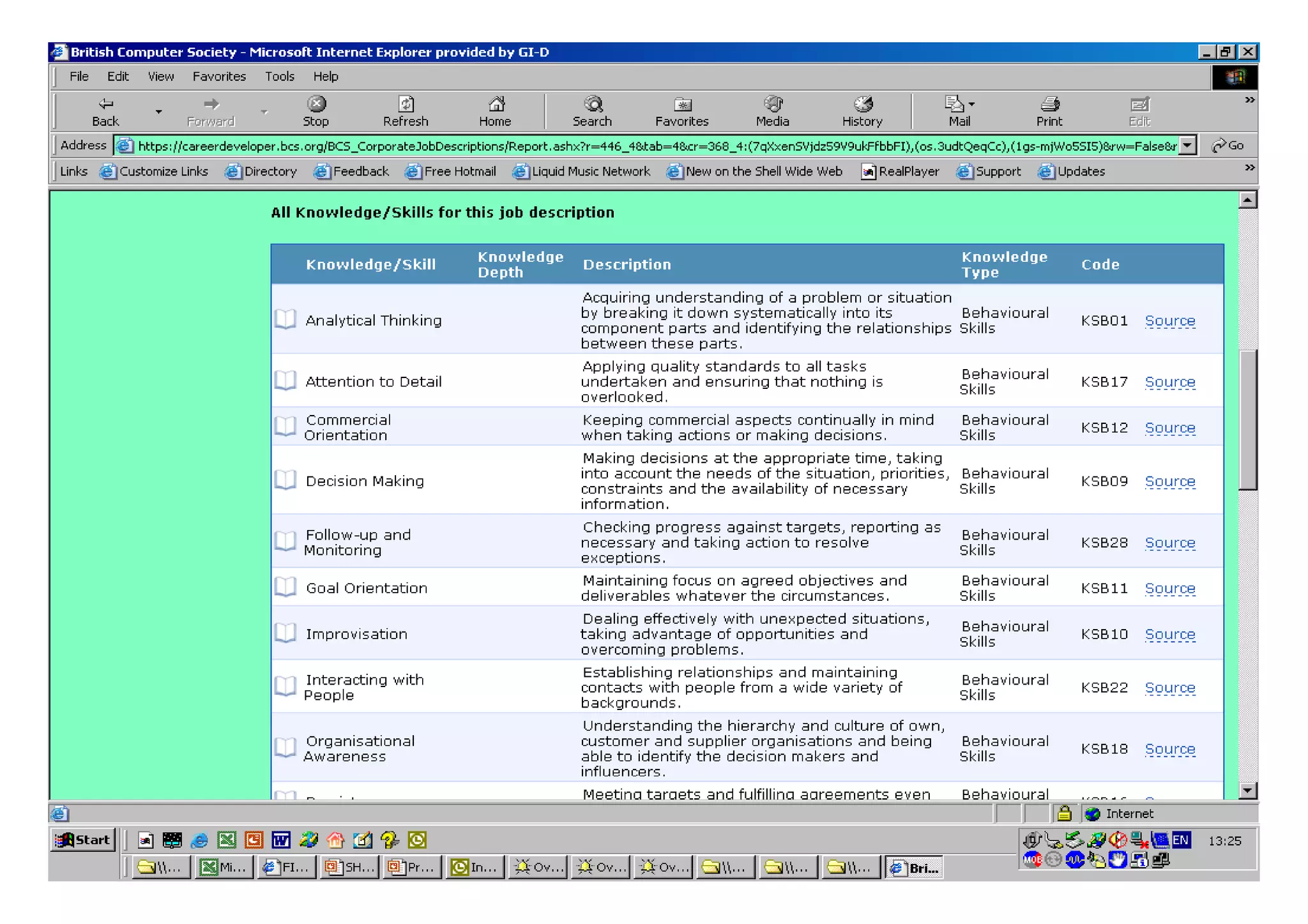This screenshot has width=1308, height=924.
Task: Expand the Mail button dropdown arrow
Action: [x=971, y=104]
